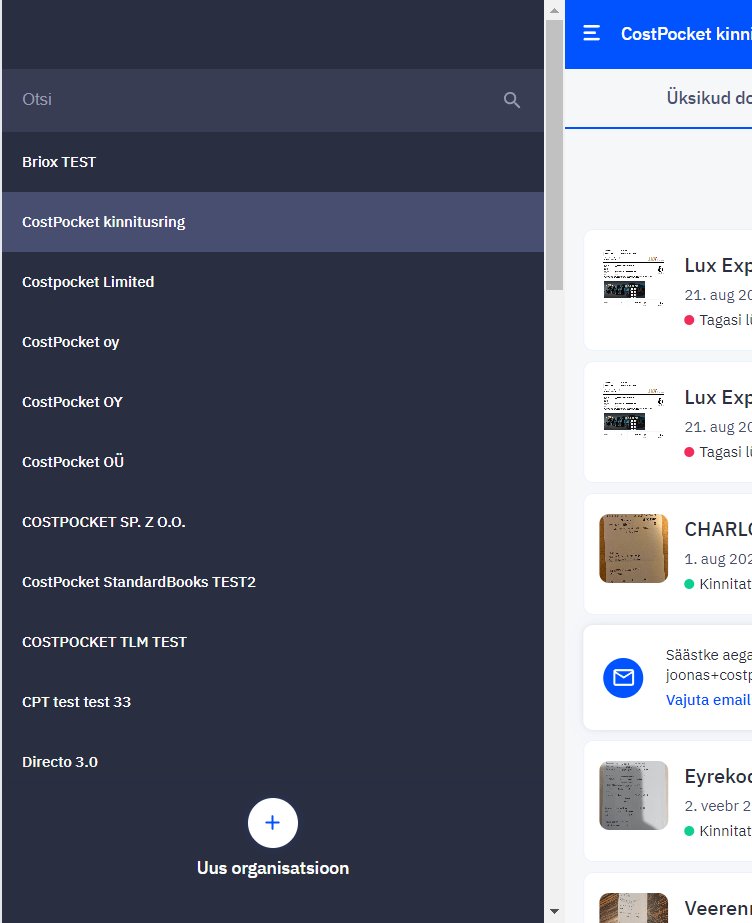Click the blue plus new organisation button
The height and width of the screenshot is (923, 752).
point(272,822)
